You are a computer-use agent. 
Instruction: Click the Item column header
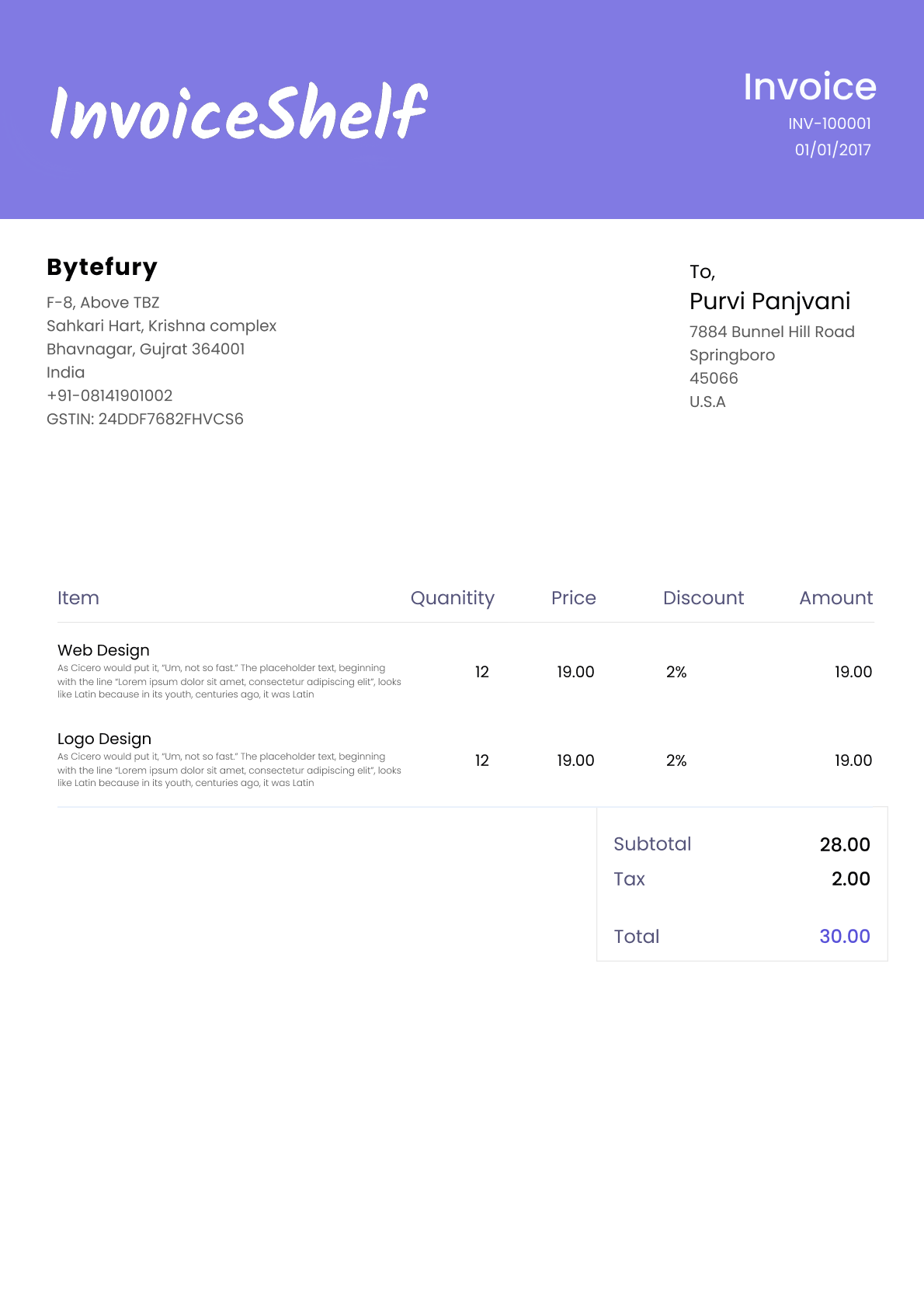point(78,598)
